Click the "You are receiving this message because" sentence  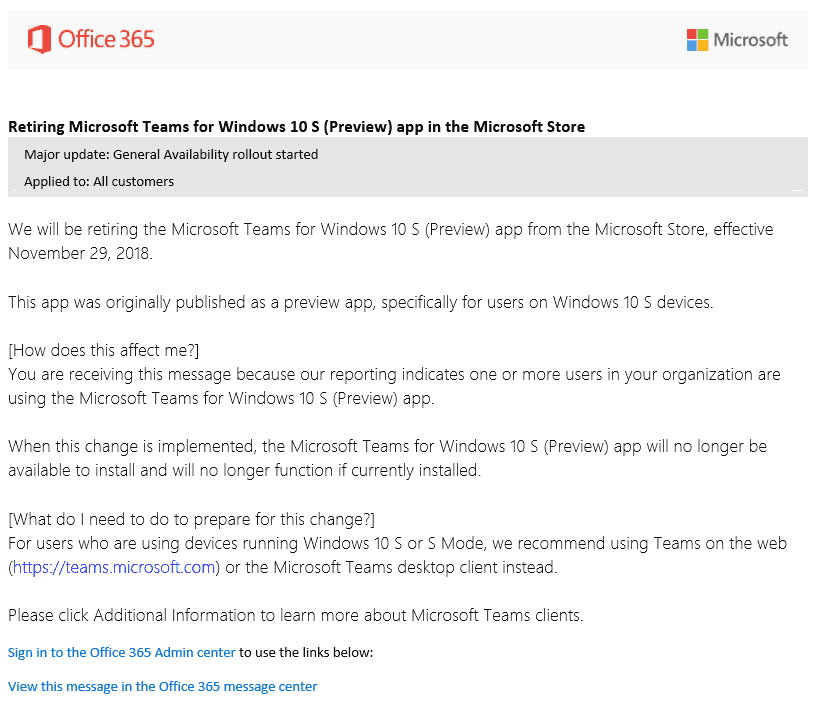coord(394,374)
